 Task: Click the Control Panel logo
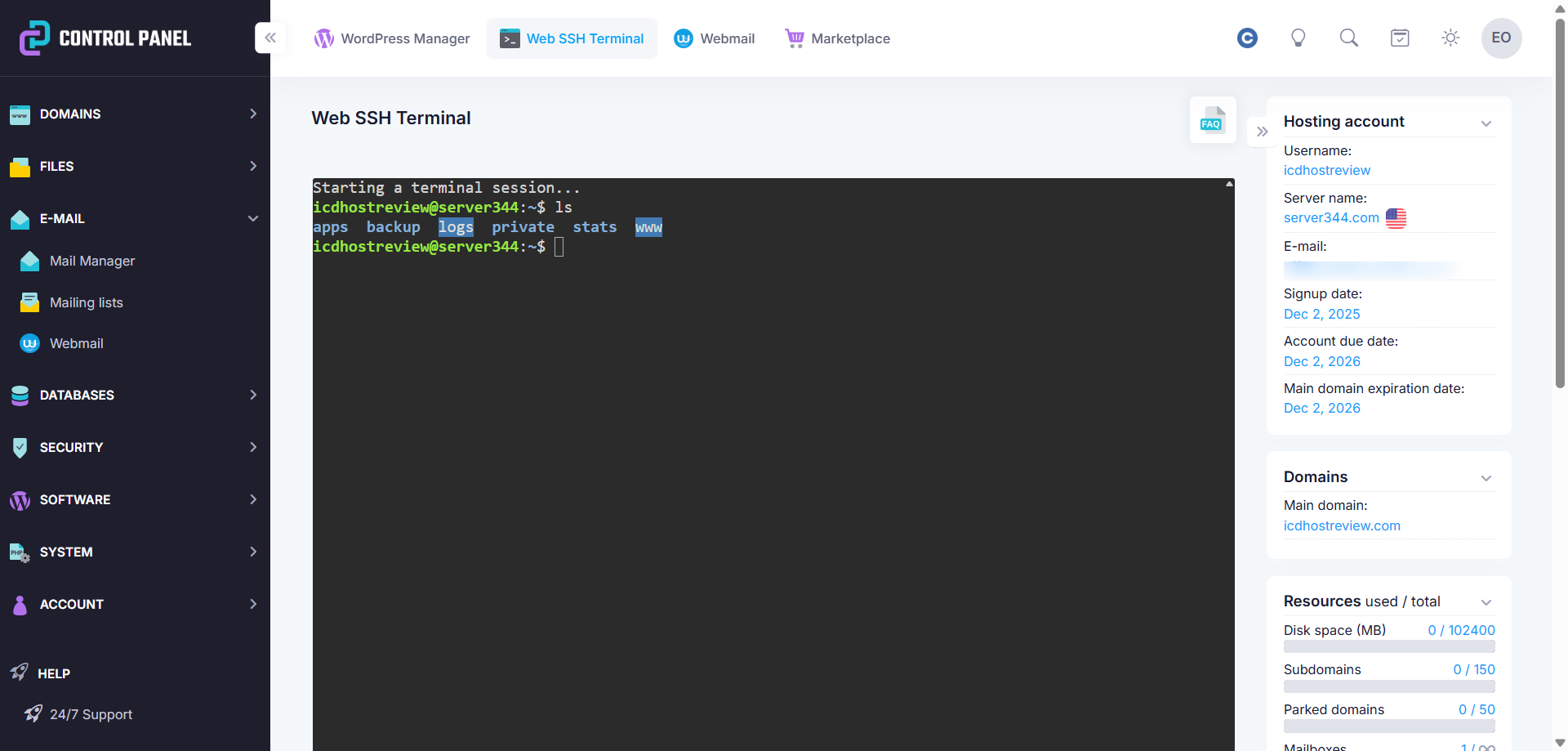point(105,38)
